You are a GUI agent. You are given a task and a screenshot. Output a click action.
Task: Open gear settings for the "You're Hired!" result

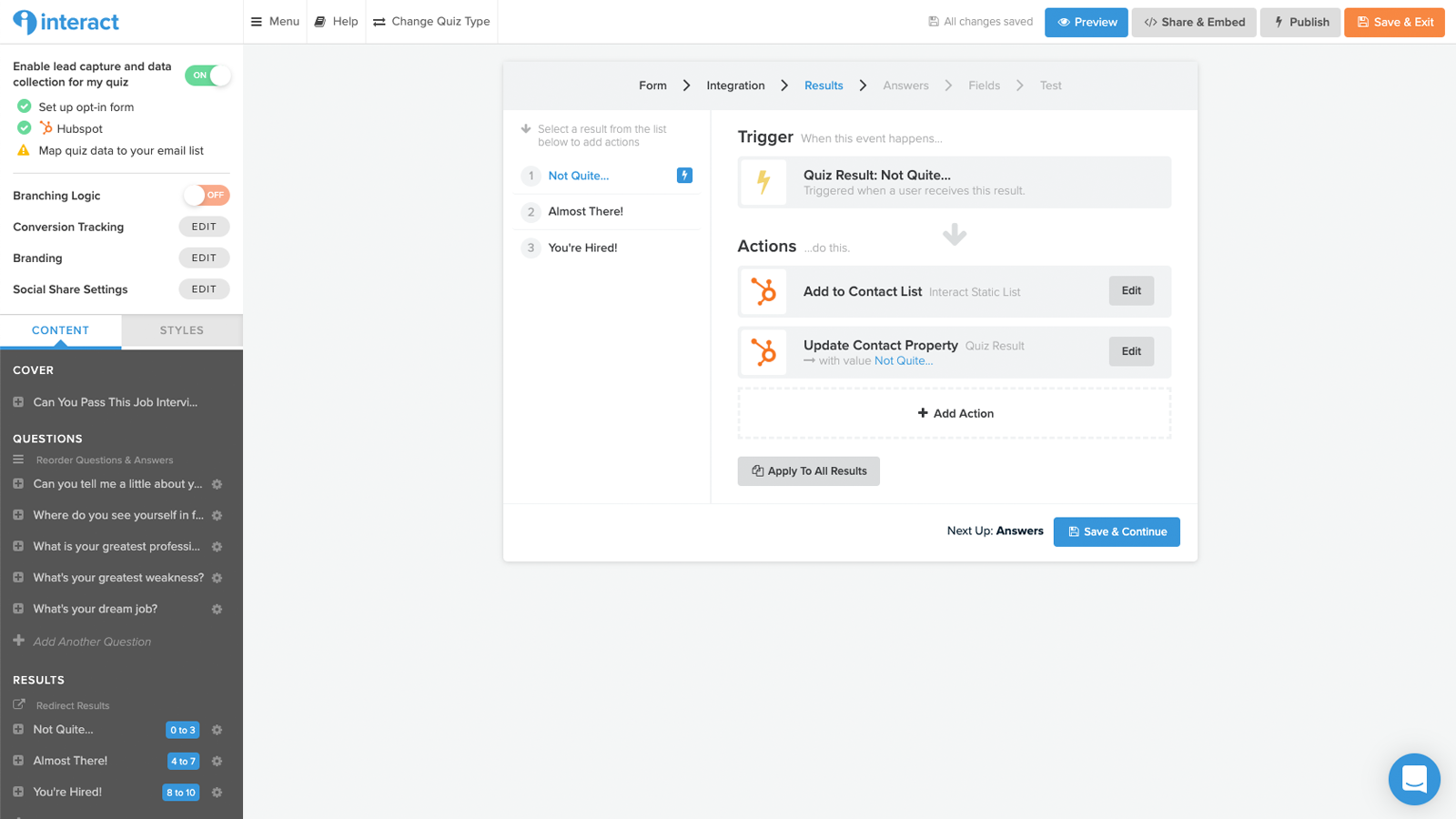pyautogui.click(x=217, y=792)
